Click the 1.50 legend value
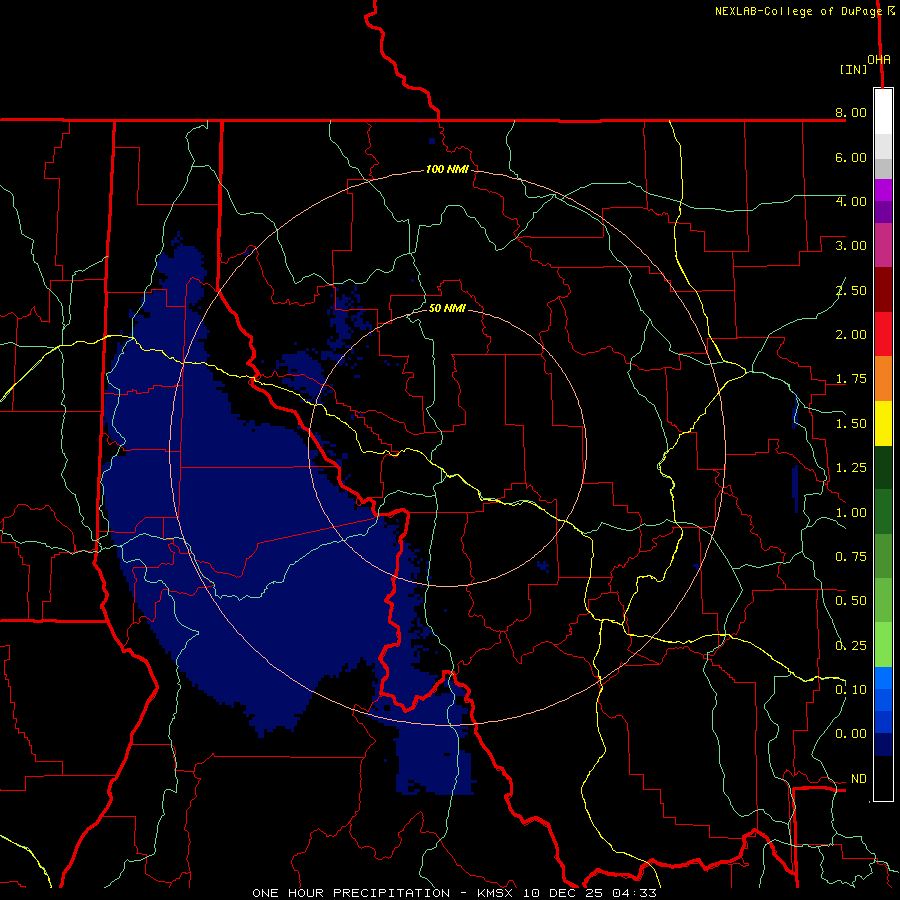Image resolution: width=900 pixels, height=900 pixels. pos(851,424)
